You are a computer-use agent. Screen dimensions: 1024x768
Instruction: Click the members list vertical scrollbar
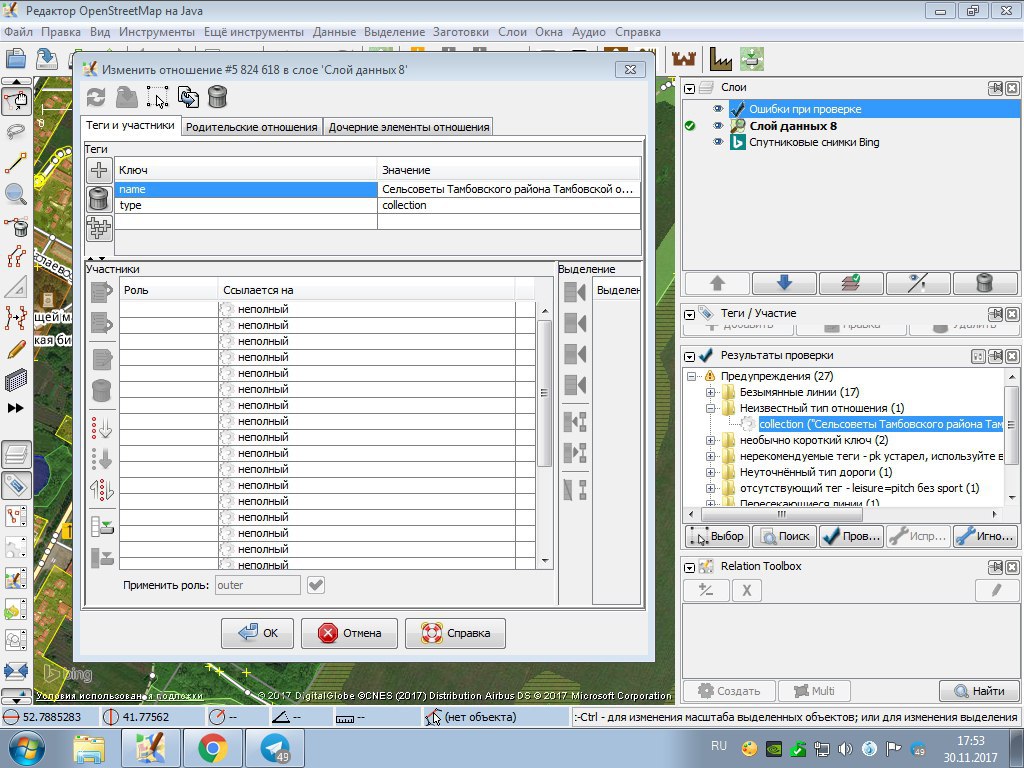(545, 392)
